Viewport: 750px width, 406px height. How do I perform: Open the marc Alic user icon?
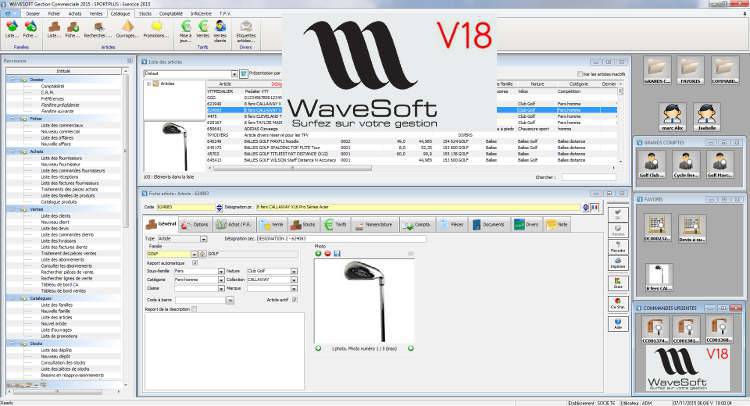pos(672,117)
